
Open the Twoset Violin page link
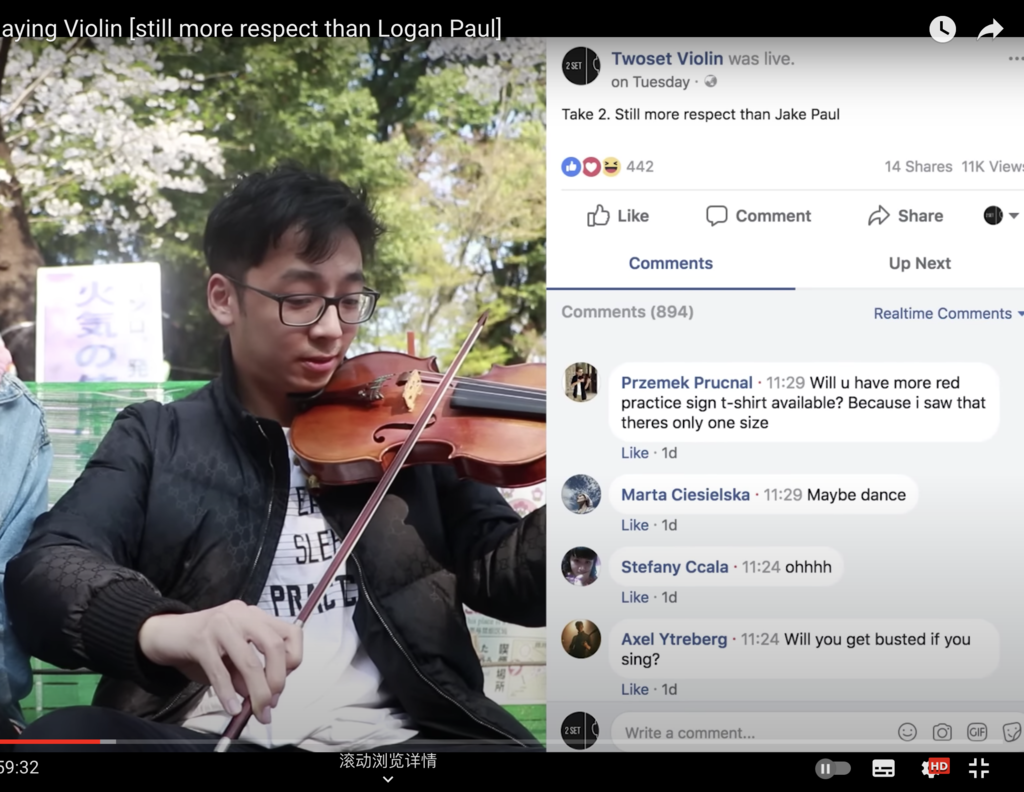(667, 59)
